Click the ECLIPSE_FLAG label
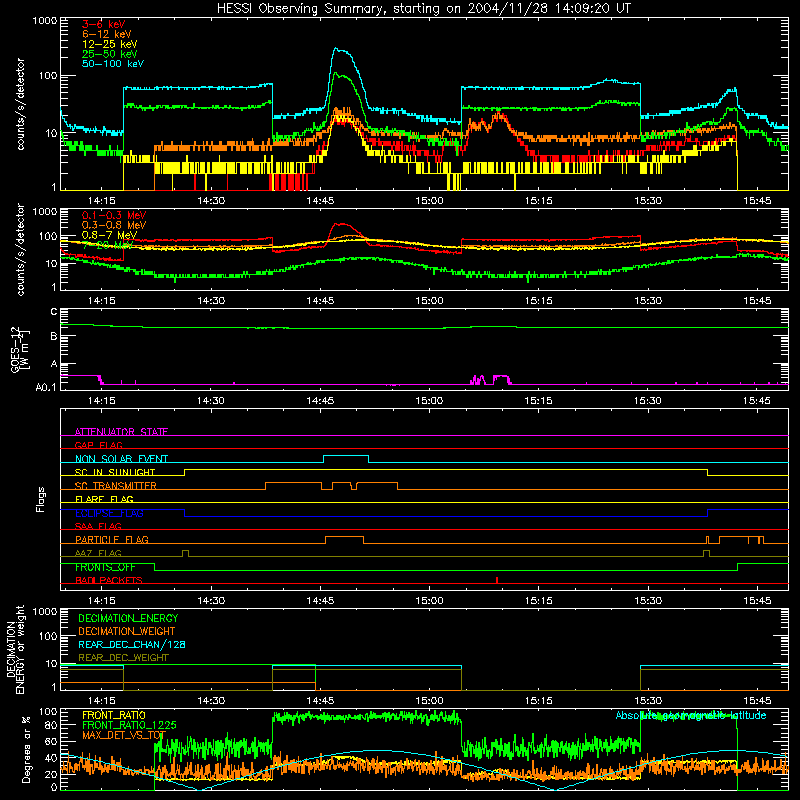This screenshot has width=800, height=800. (x=109, y=513)
